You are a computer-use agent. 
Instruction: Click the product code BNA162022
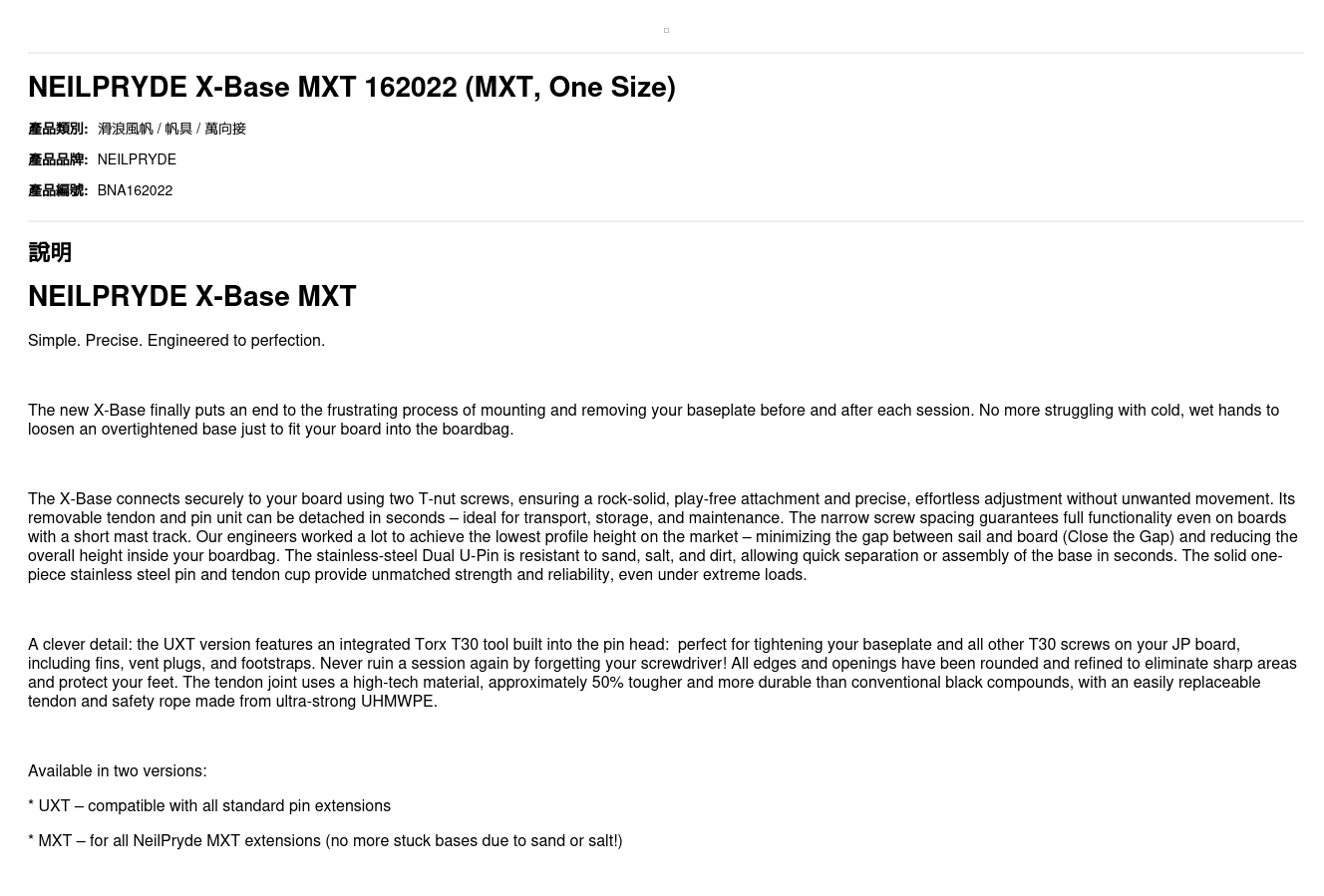pos(135,190)
